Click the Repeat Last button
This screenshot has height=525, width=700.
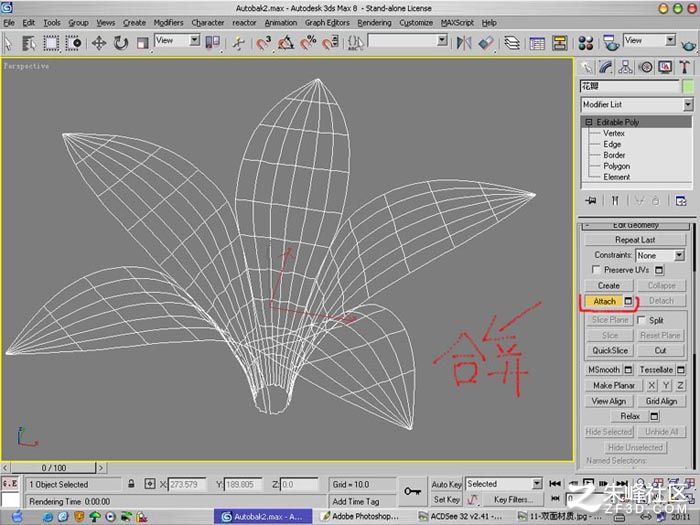(635, 240)
